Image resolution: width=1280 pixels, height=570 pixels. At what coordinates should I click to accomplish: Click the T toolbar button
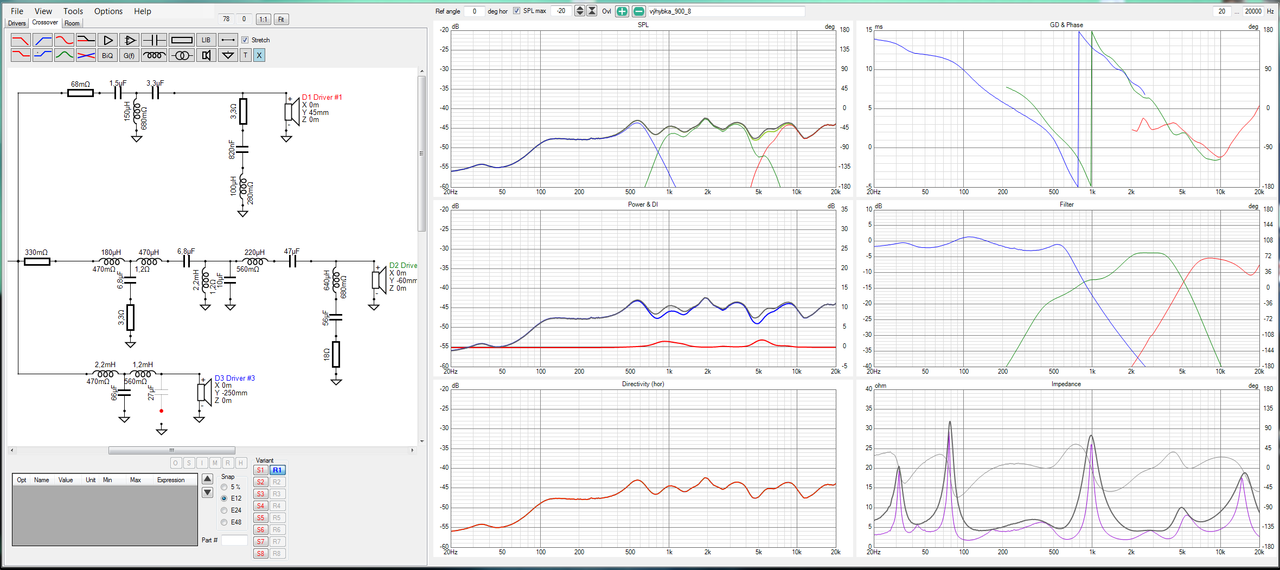[x=245, y=55]
